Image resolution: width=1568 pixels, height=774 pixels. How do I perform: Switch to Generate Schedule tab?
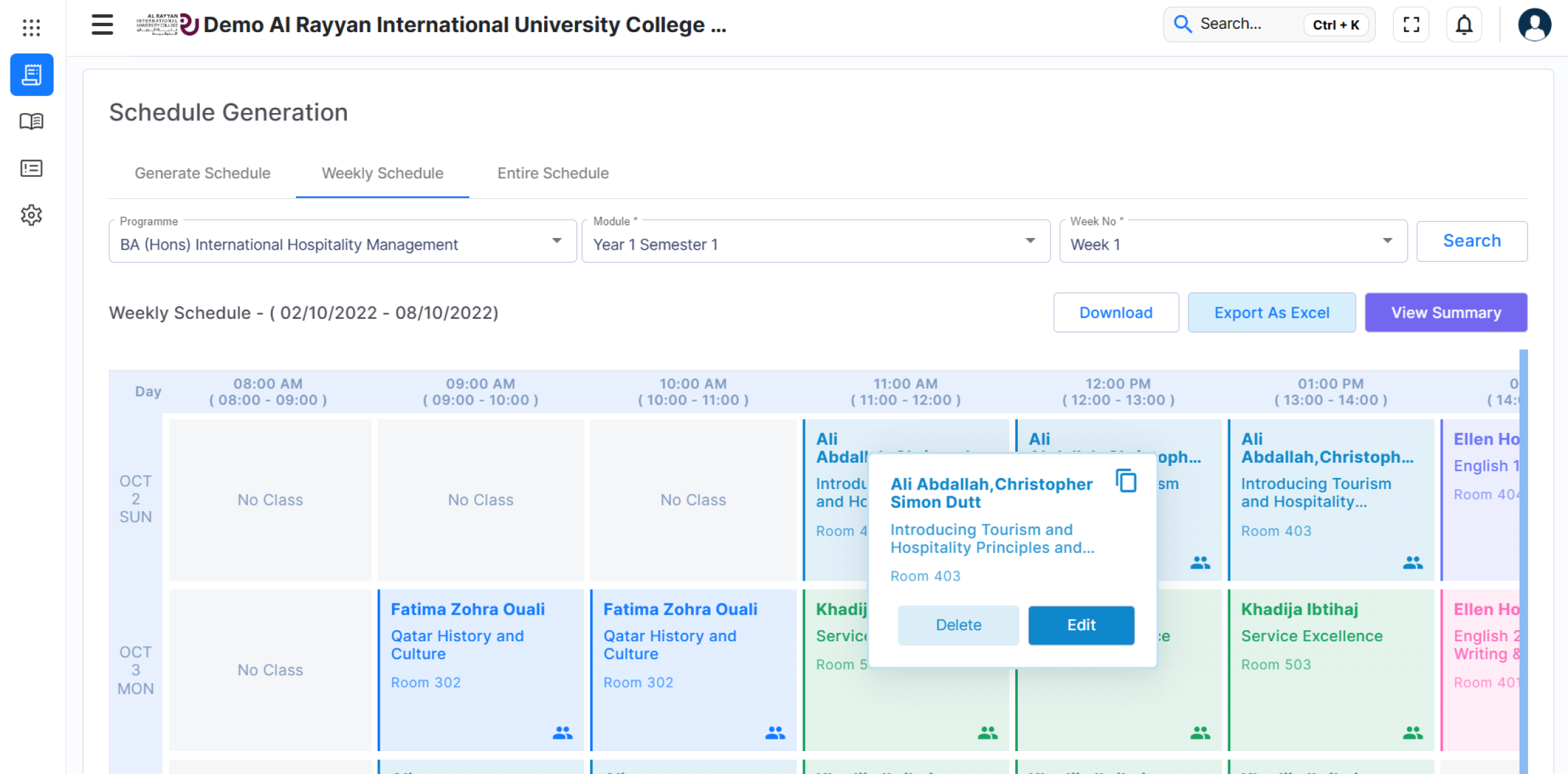(x=203, y=173)
